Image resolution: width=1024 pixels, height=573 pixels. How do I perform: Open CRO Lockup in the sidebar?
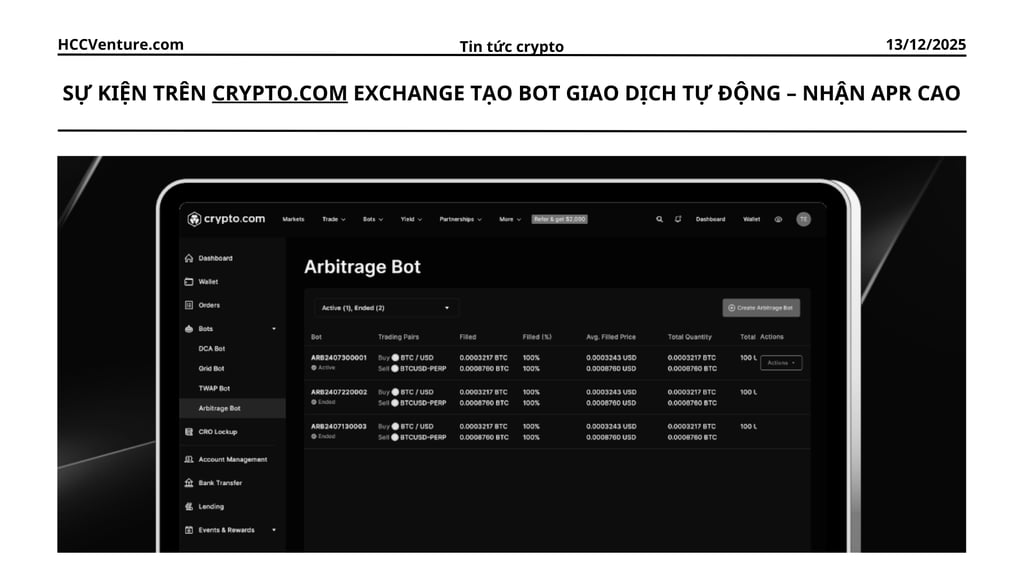tap(217, 432)
